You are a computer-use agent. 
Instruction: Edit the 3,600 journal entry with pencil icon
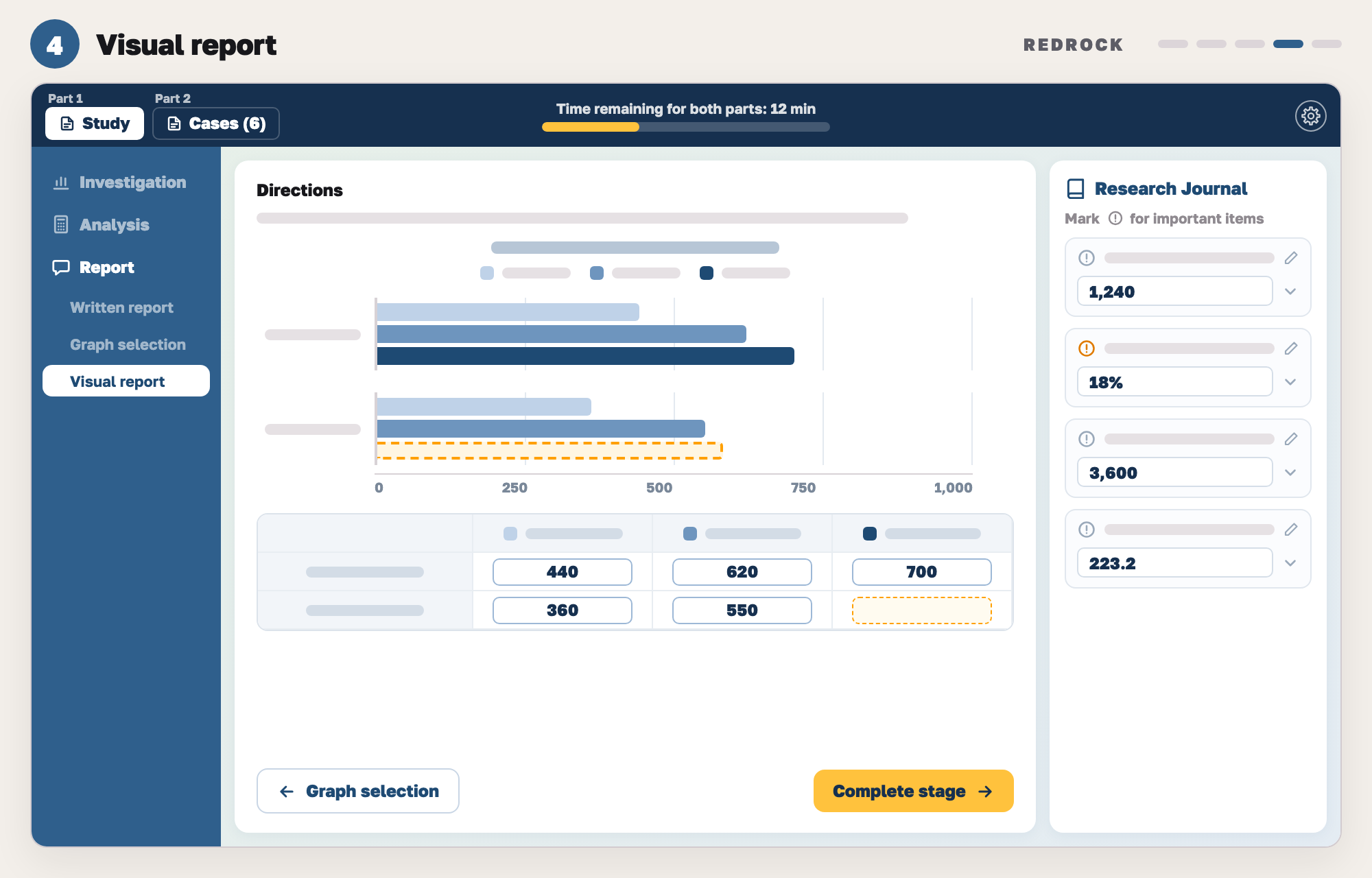1291,439
